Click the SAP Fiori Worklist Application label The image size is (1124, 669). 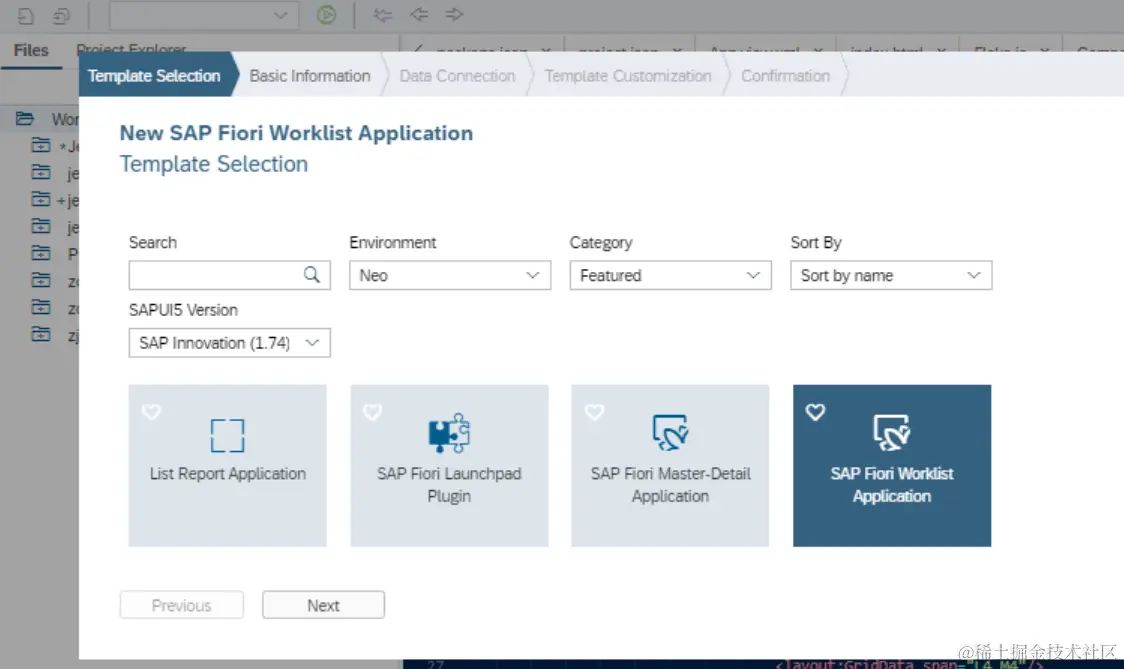click(892, 485)
